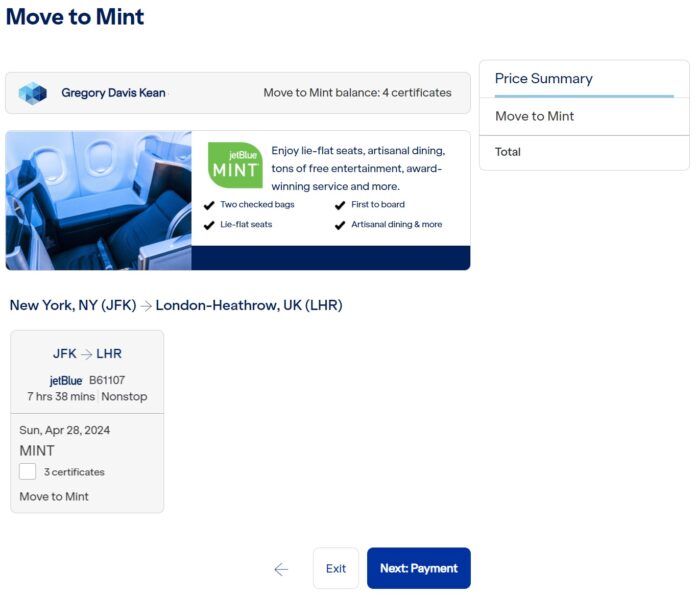Click the Mint cabin seat photo
Viewport: 696px width, 595px height.
point(99,200)
